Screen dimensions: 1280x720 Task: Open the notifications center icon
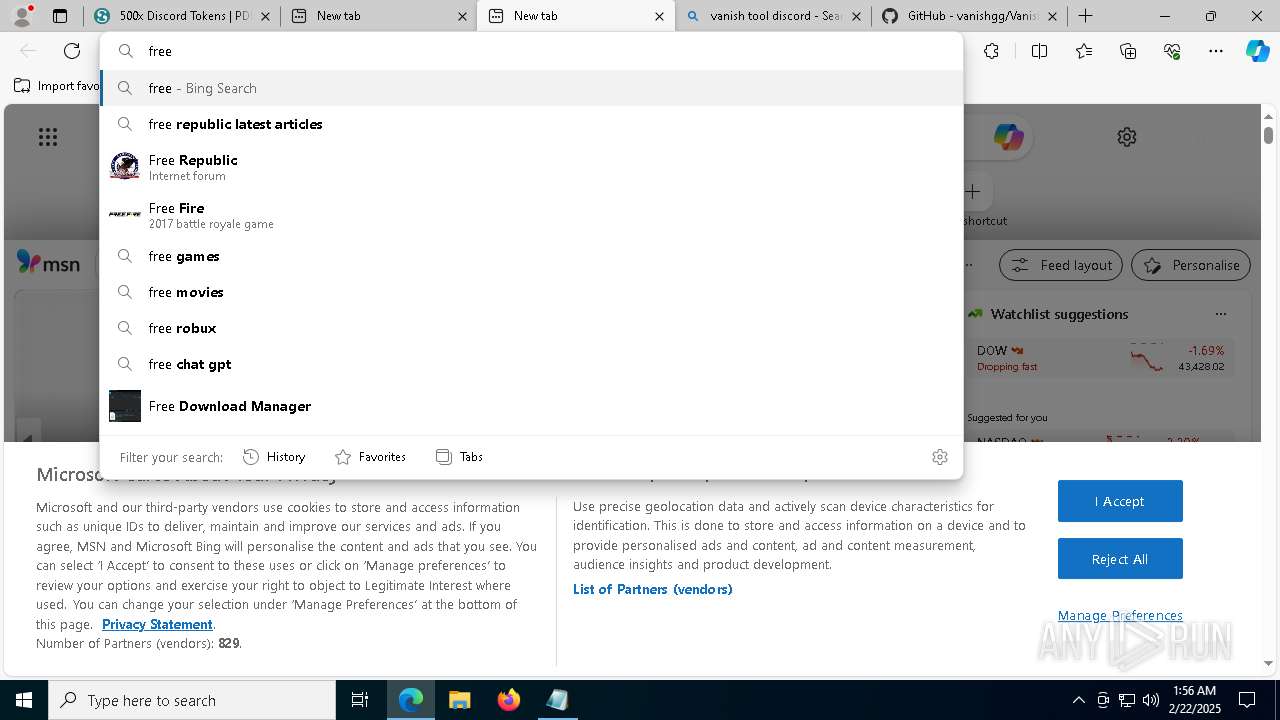(1247, 700)
